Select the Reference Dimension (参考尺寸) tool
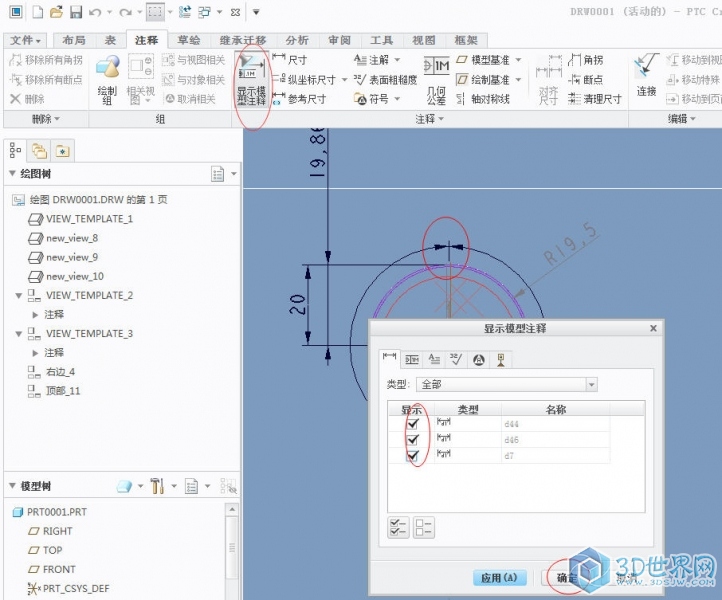The width and height of the screenshot is (722, 600). coord(299,99)
